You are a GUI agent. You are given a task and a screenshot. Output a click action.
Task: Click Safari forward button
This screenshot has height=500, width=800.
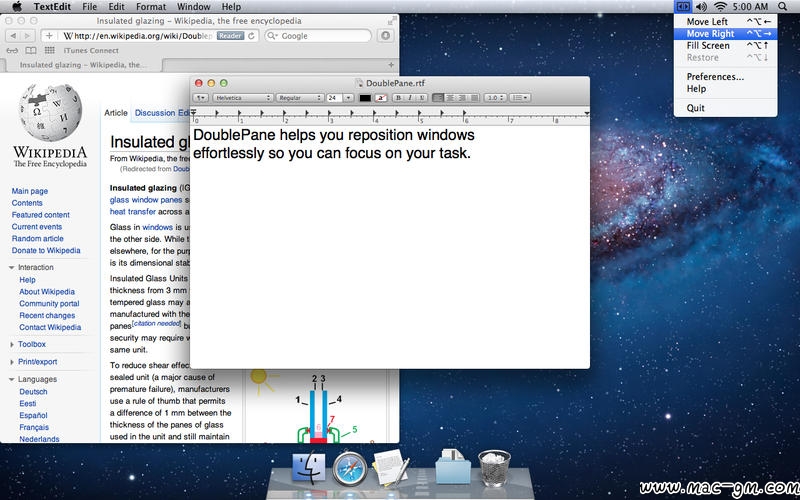pyautogui.click(x=28, y=36)
